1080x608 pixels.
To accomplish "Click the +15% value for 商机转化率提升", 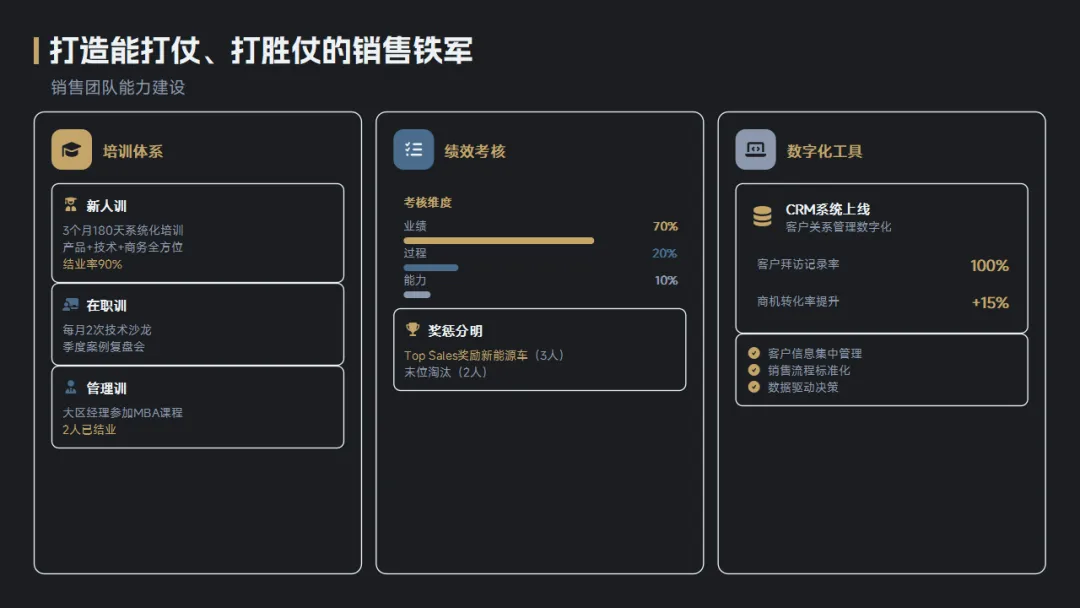I will tap(990, 303).
